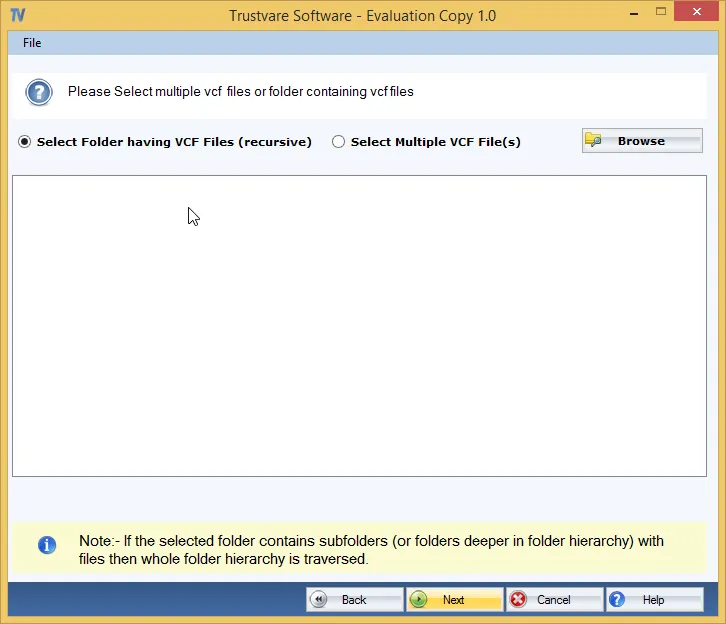This screenshot has width=726, height=624.
Task: Open the File menu
Action: pyautogui.click(x=32, y=43)
